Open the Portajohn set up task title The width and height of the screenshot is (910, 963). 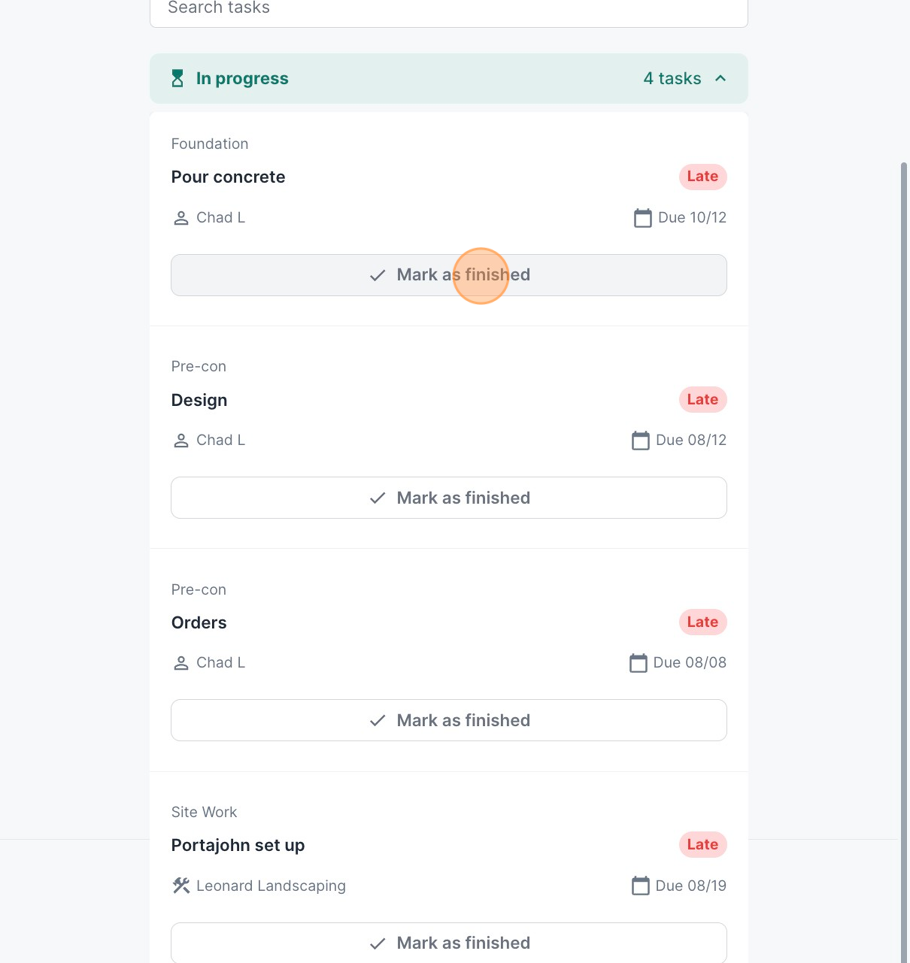coord(238,845)
